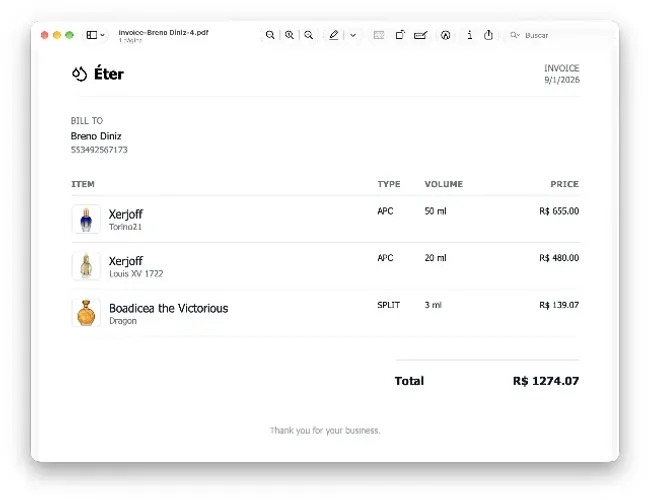Enter full screen with green button
This screenshot has height=500, width=649.
tap(70, 35)
